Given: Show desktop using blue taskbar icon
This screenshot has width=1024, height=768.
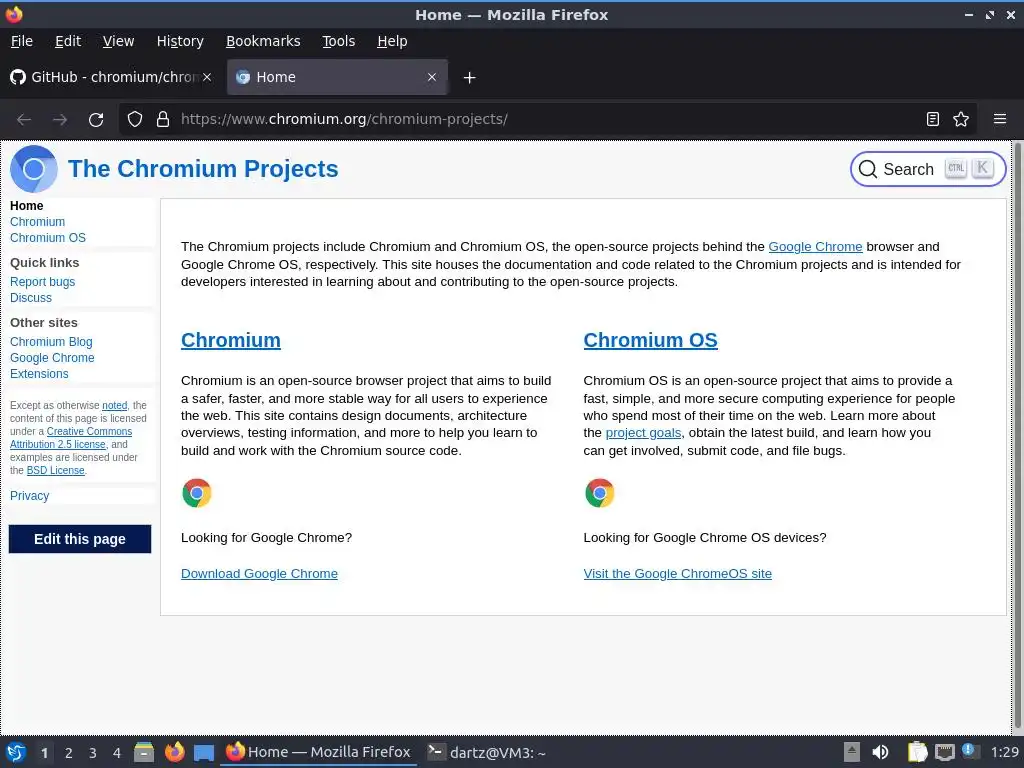Looking at the screenshot, I should click(x=204, y=753).
